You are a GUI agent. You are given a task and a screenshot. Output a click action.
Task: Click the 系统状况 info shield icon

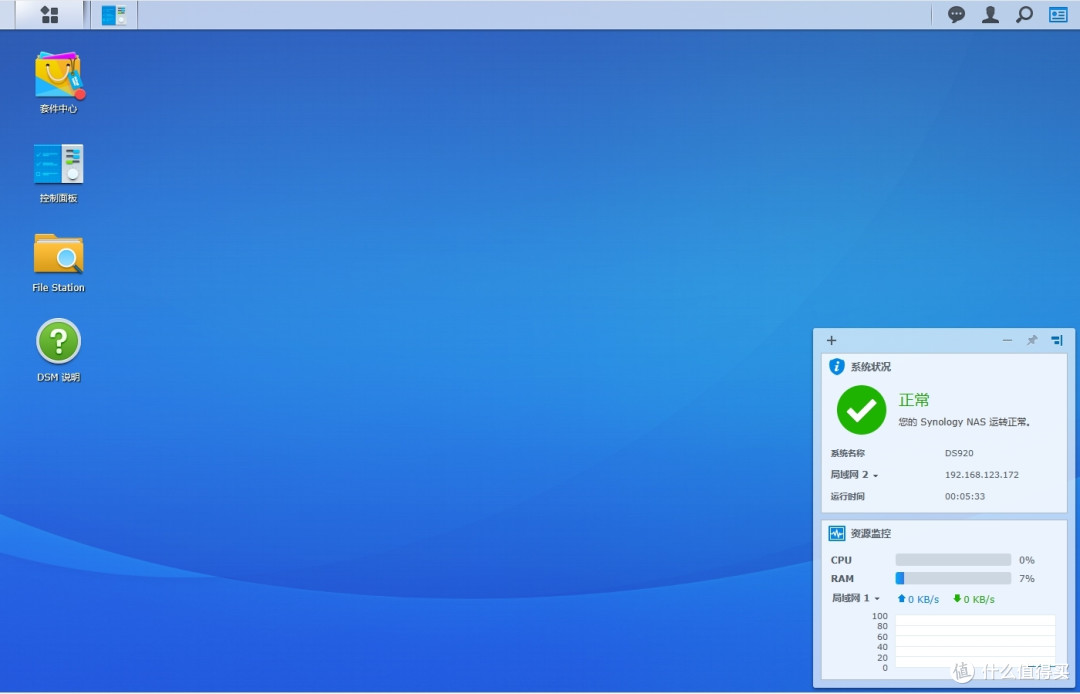coord(837,366)
